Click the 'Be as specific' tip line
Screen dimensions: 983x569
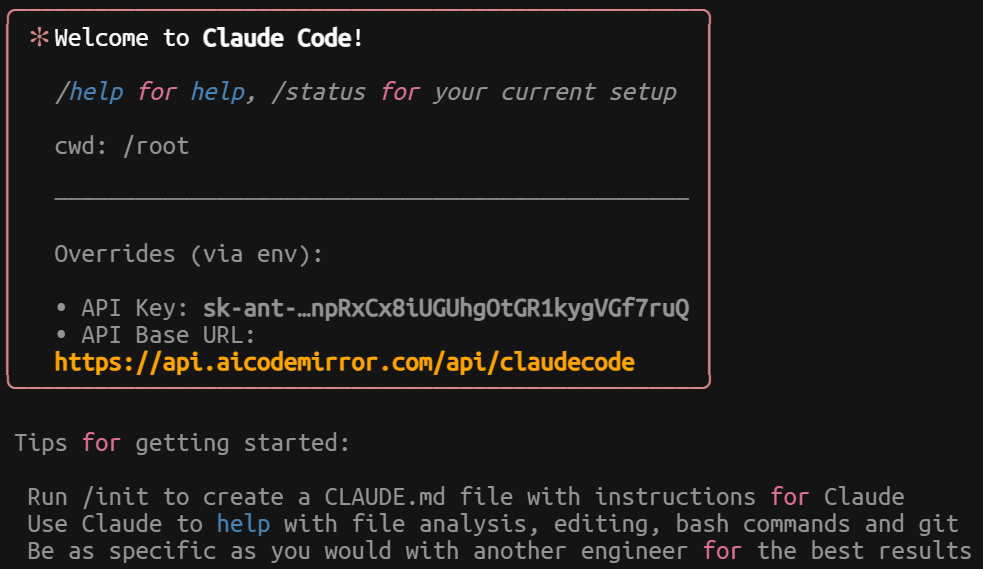pos(499,551)
